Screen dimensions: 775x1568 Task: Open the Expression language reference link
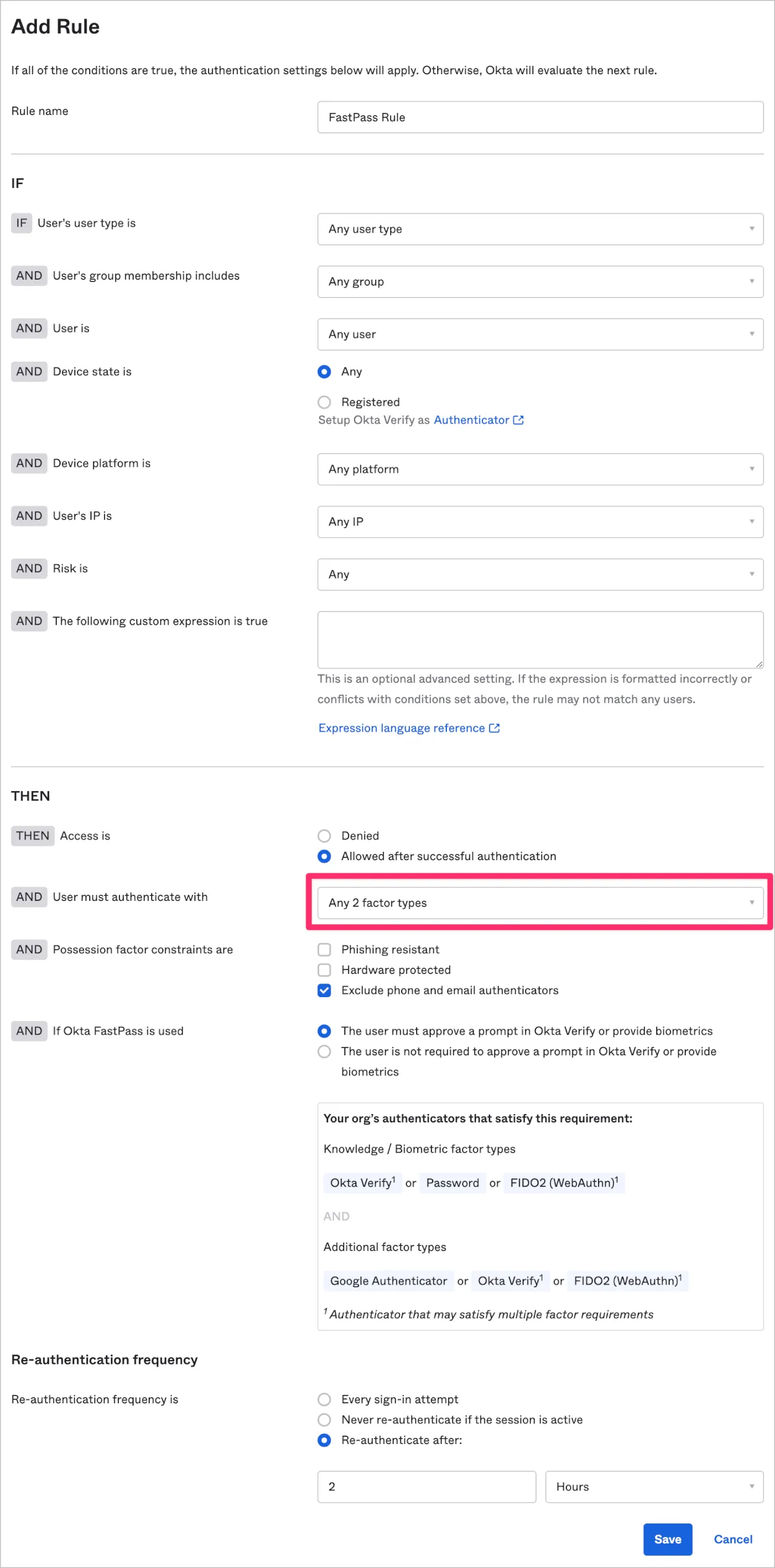pos(401,728)
